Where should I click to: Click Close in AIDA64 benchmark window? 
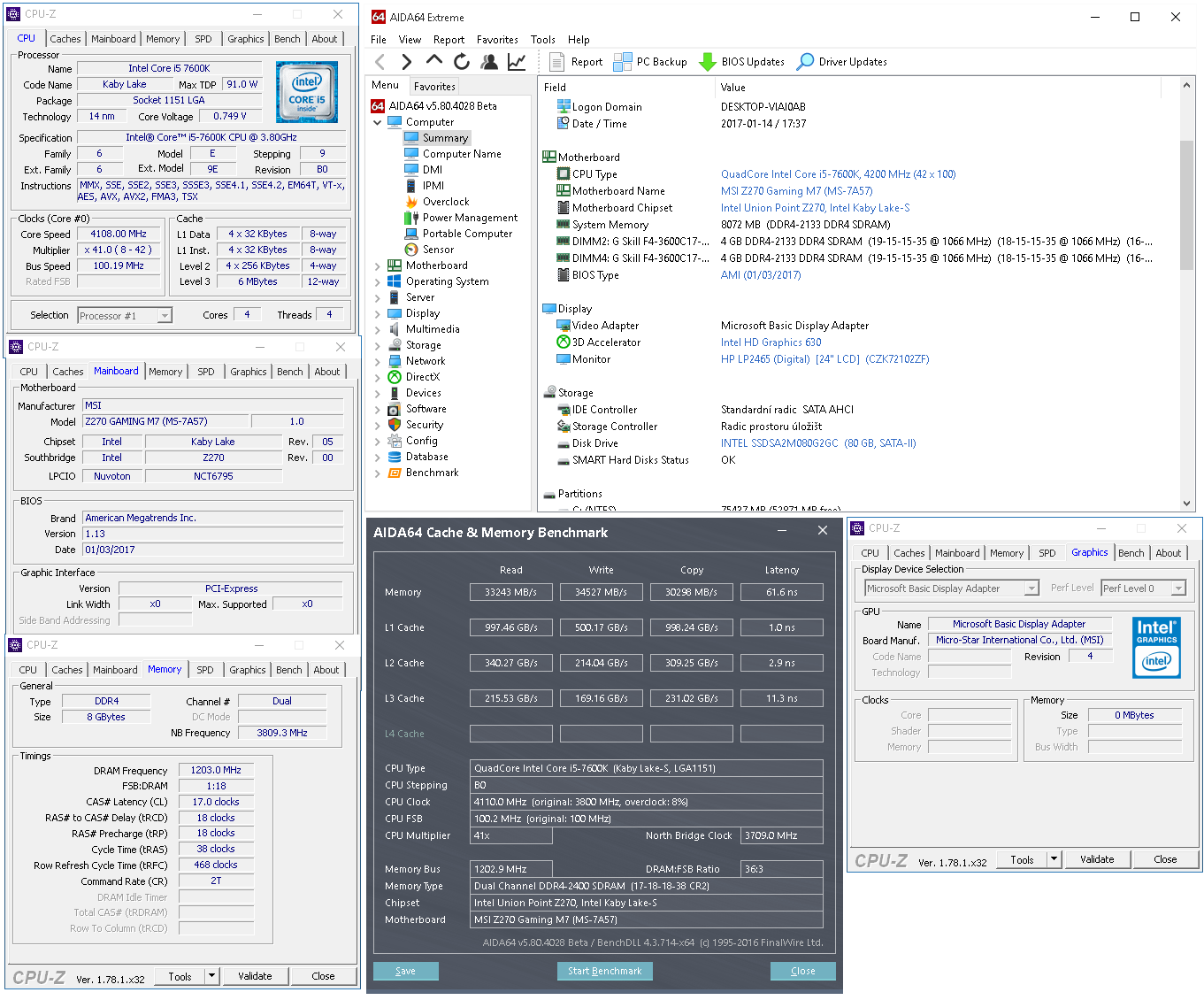click(x=803, y=971)
